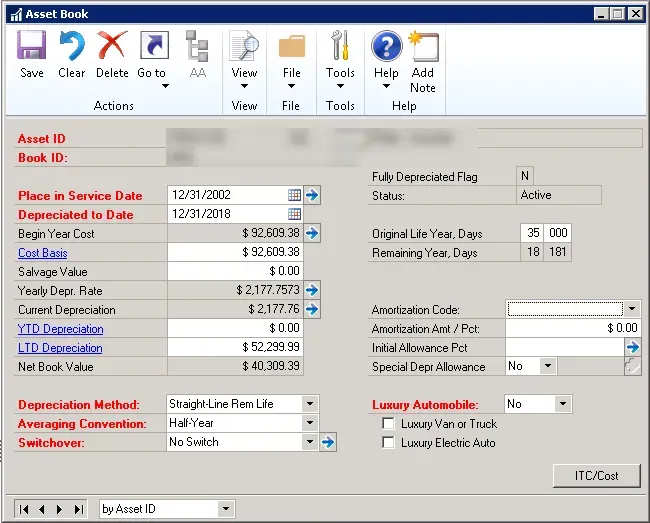Open the Go to toolbar icon
Screen dimensions: 650x523
(153, 47)
